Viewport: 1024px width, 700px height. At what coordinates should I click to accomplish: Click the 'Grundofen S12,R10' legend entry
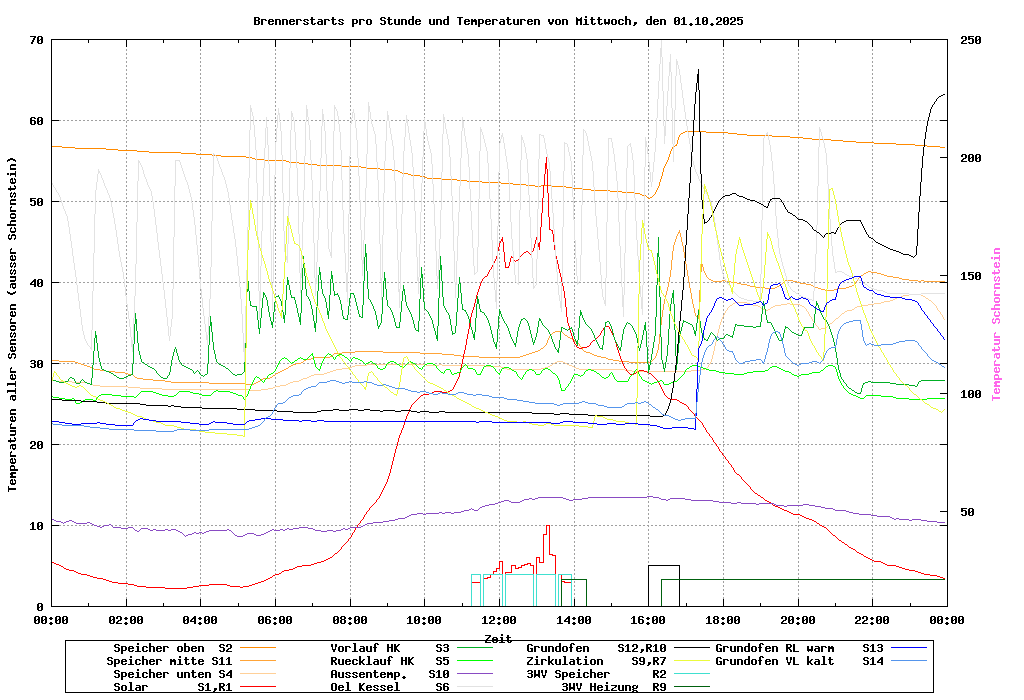[x=596, y=648]
